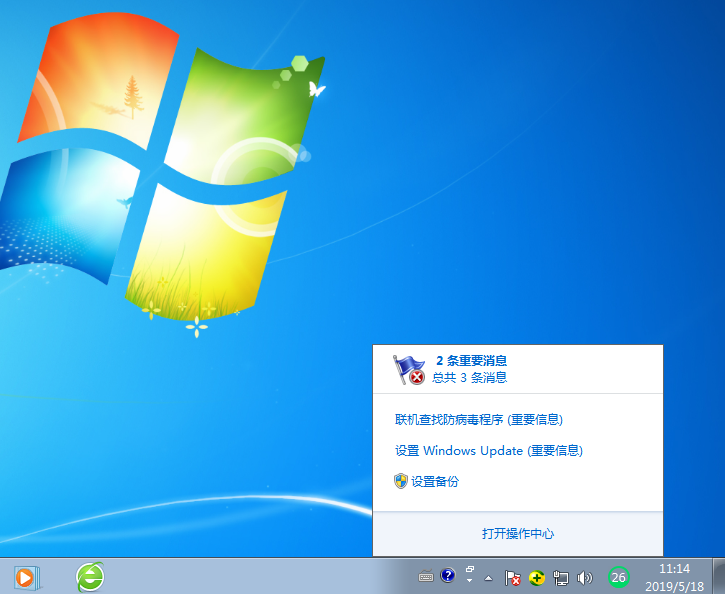Show hidden tray icons with the up arrow
The width and height of the screenshot is (725, 594).
click(x=489, y=577)
